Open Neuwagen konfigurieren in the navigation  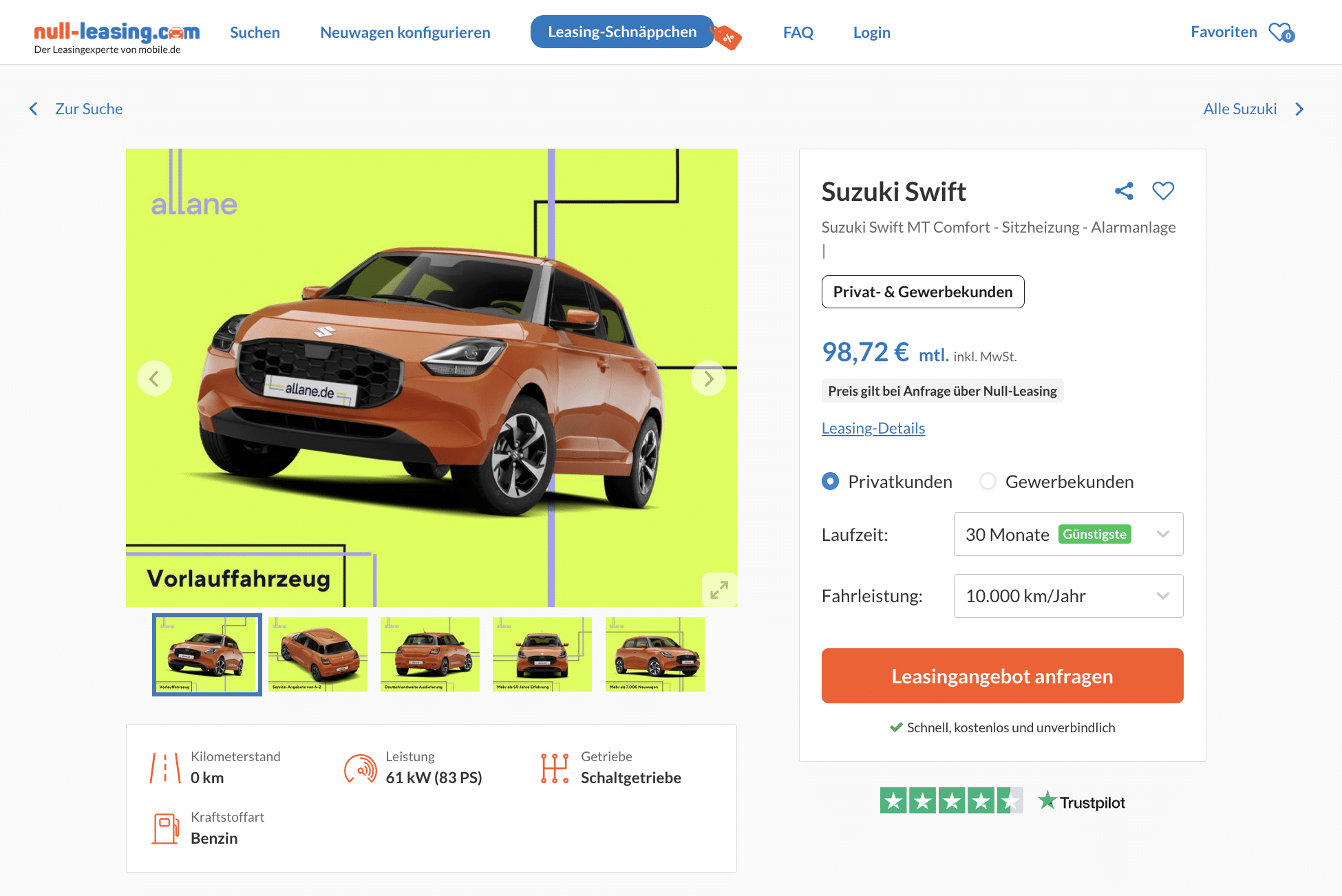pyautogui.click(x=405, y=32)
